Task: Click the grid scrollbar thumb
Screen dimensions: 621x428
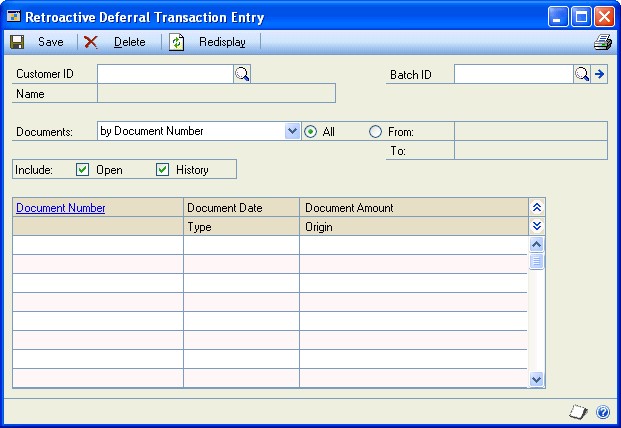Action: (x=536, y=261)
